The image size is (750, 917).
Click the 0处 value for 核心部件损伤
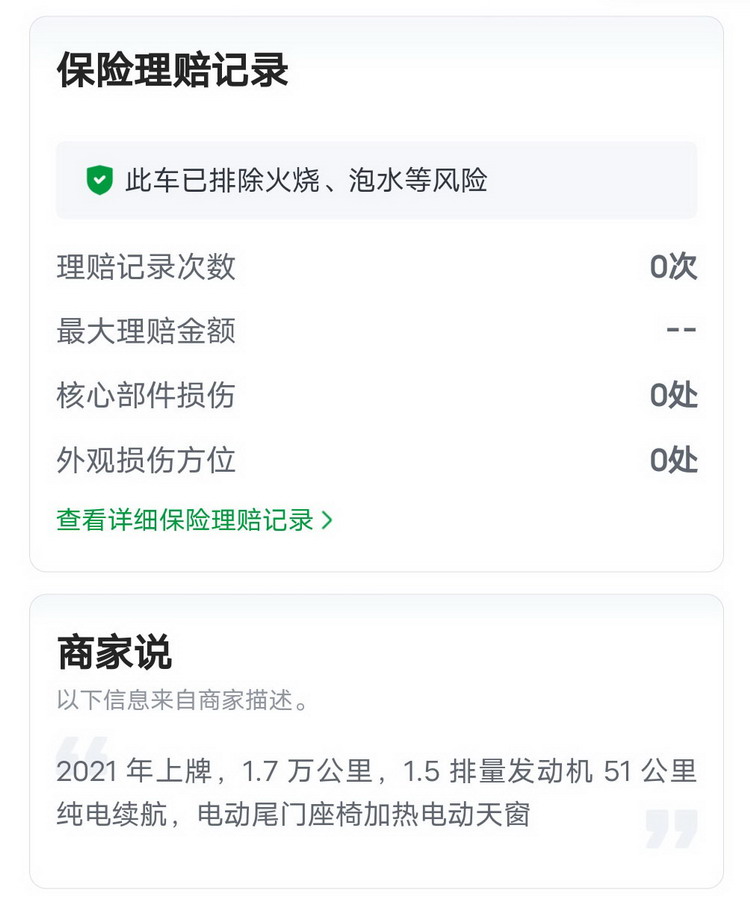pos(673,396)
